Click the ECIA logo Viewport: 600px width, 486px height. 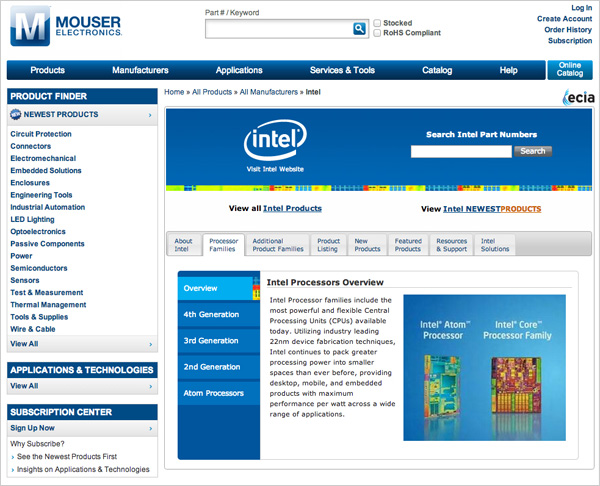579,98
